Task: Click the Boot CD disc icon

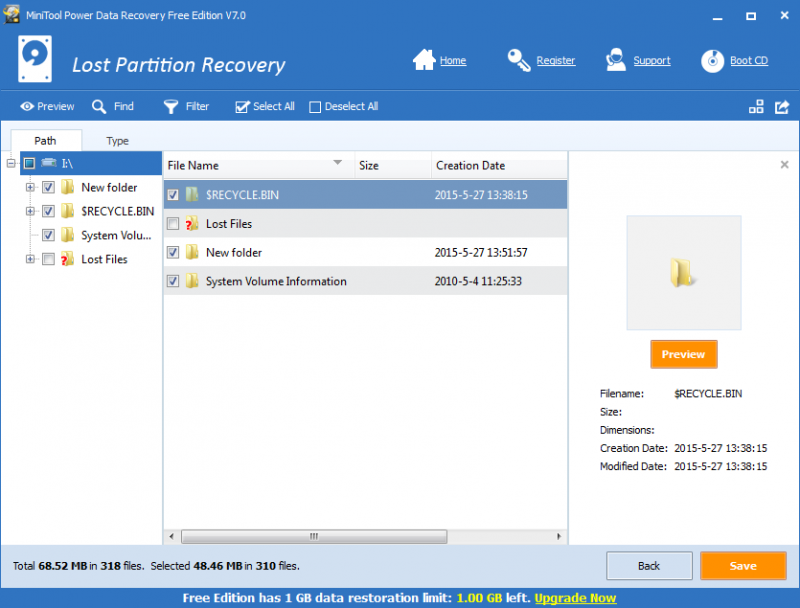Action: (x=712, y=60)
